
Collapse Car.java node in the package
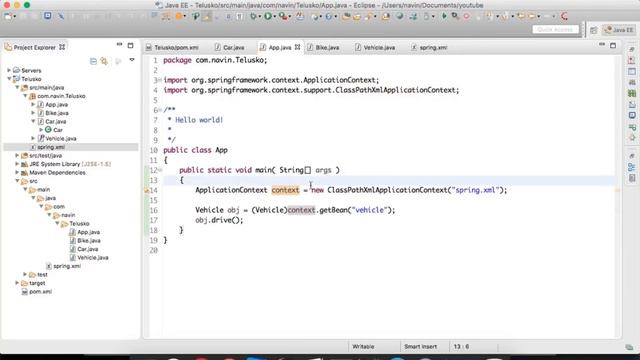[33, 121]
